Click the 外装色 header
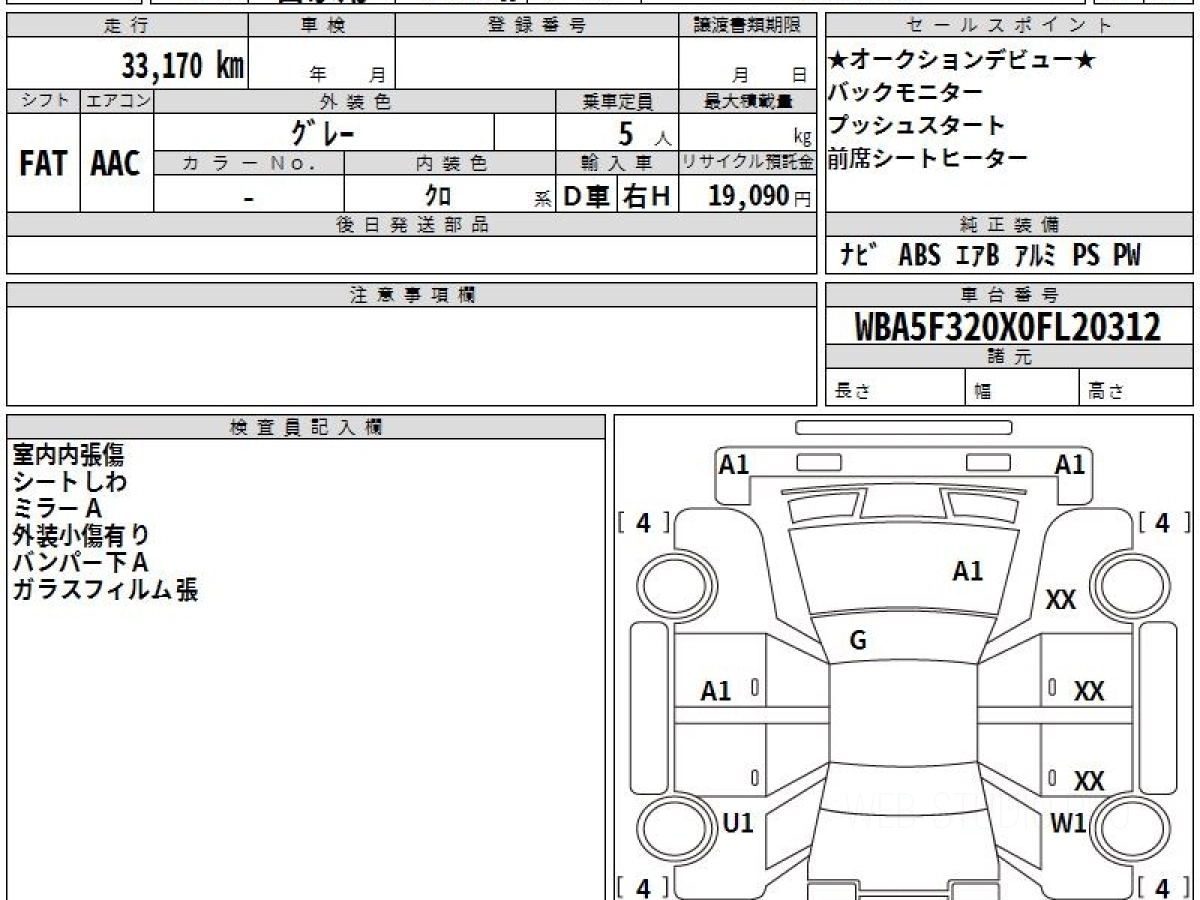The width and height of the screenshot is (1200, 900). pyautogui.click(x=355, y=101)
